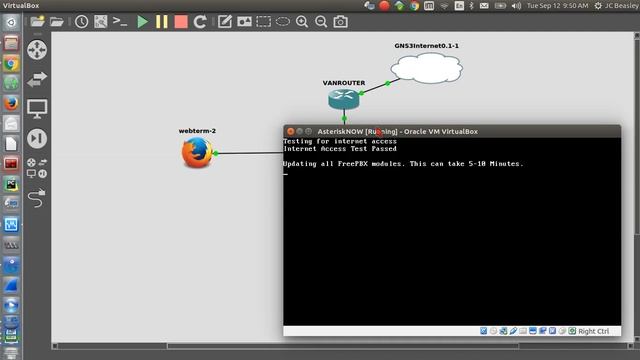This screenshot has width=640, height=360.
Task: Browse end devices monitor icon
Action: point(37,109)
